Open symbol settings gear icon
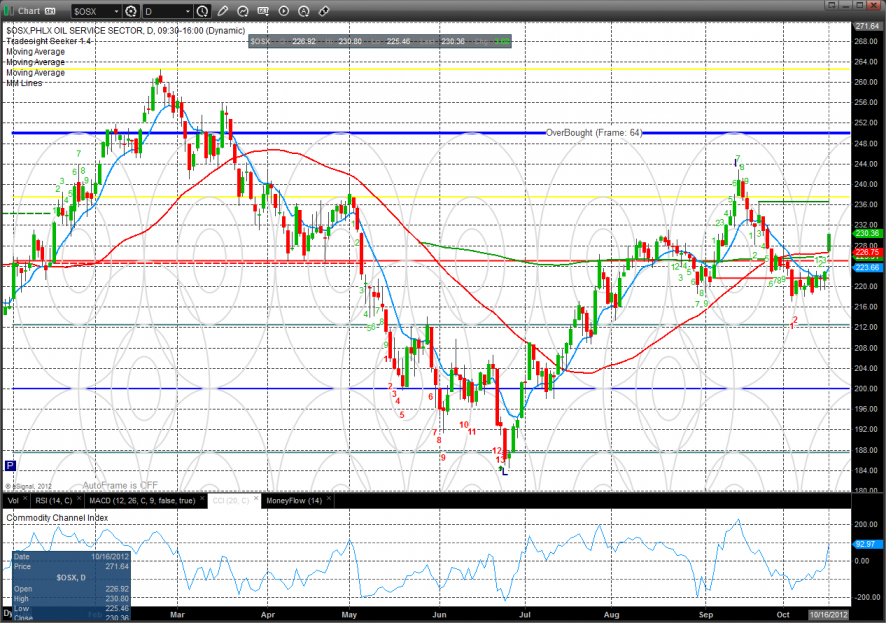The width and height of the screenshot is (886, 623). 131,11
